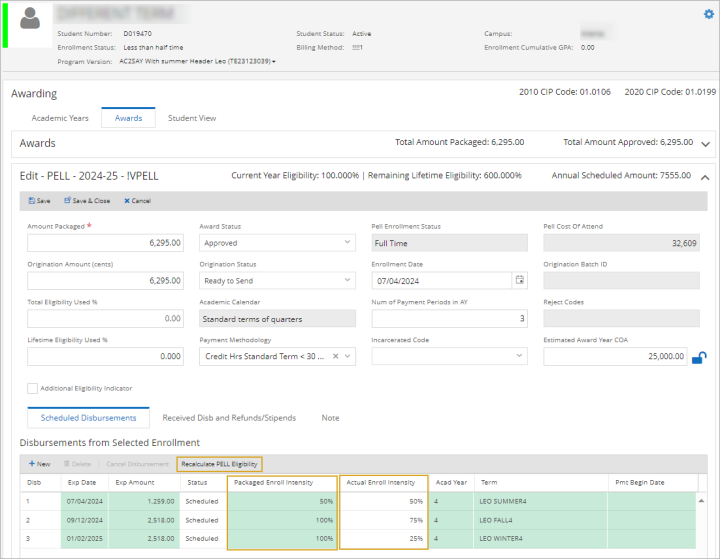Toggle Additional Eligibility Indicator checkbox
This screenshot has height=559, width=720.
pos(32,389)
